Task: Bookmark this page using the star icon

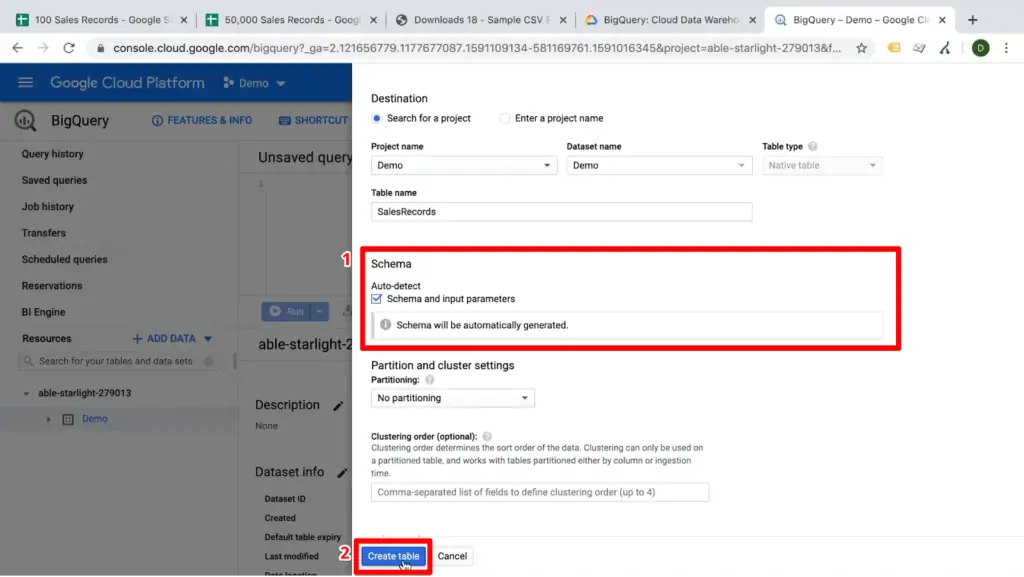Action: [860, 47]
